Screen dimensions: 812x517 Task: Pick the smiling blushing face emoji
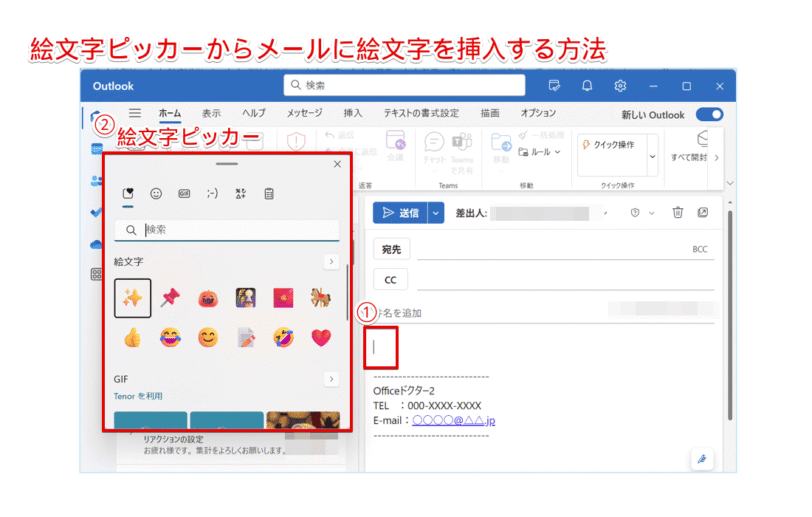tap(208, 338)
